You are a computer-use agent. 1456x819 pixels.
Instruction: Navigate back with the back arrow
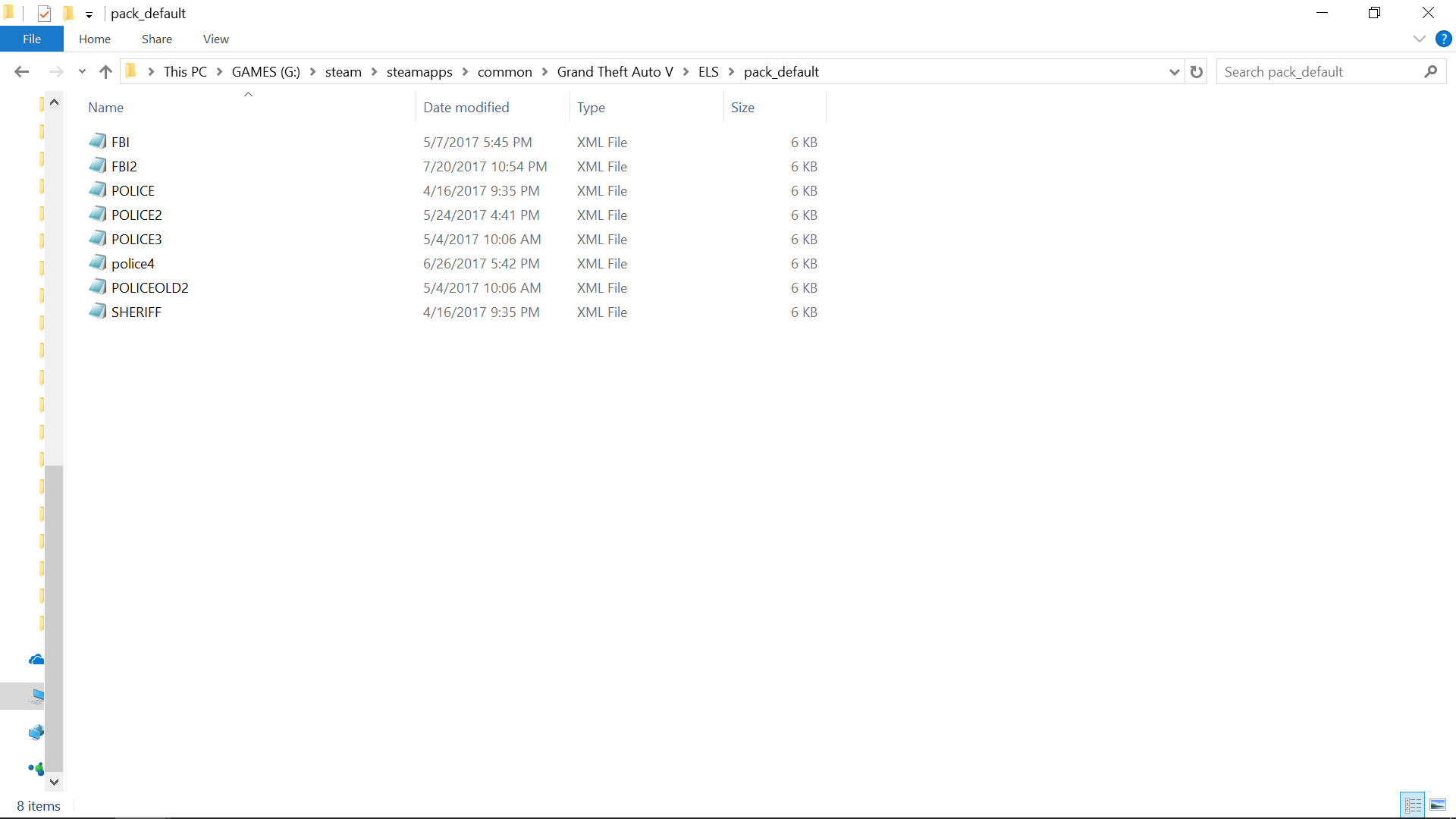click(22, 71)
